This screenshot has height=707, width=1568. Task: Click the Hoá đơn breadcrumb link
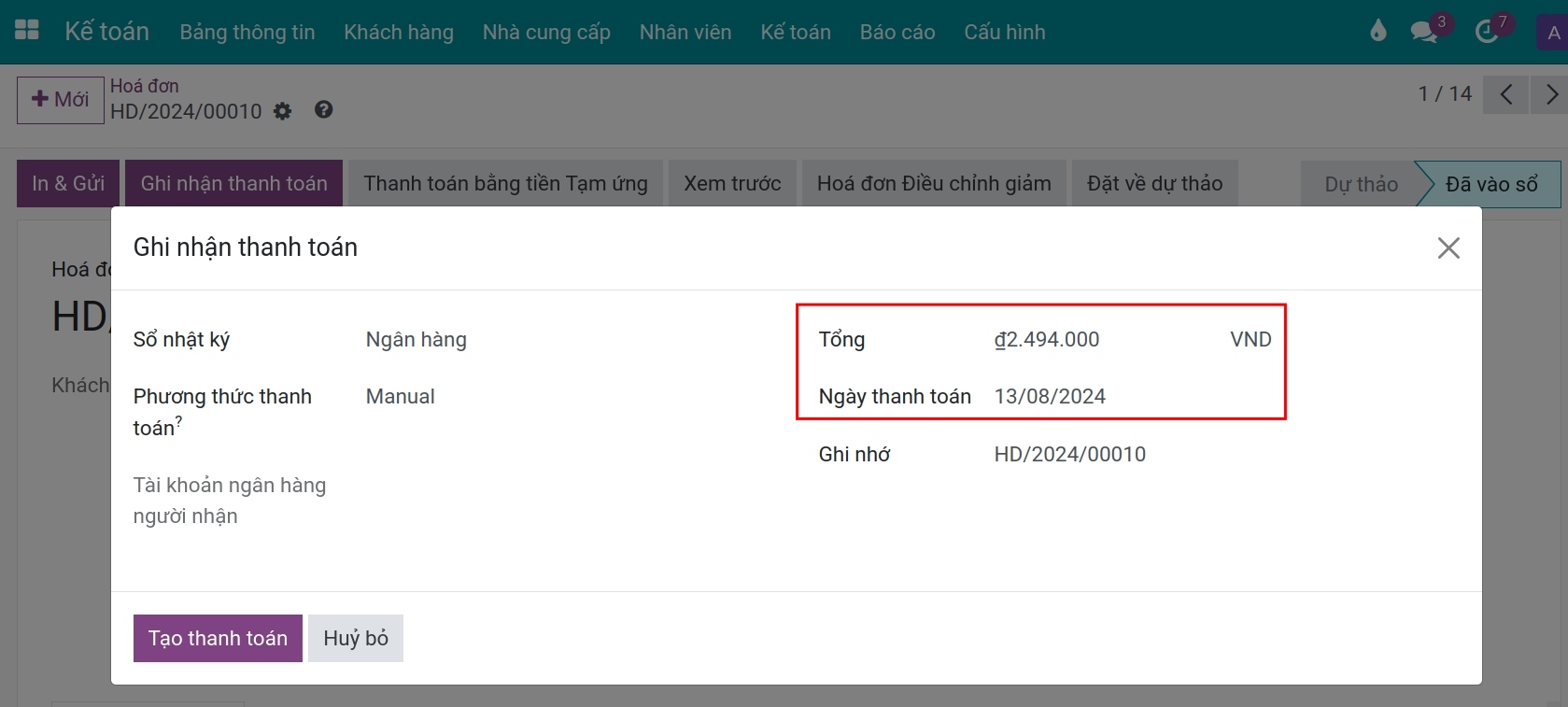tap(145, 86)
